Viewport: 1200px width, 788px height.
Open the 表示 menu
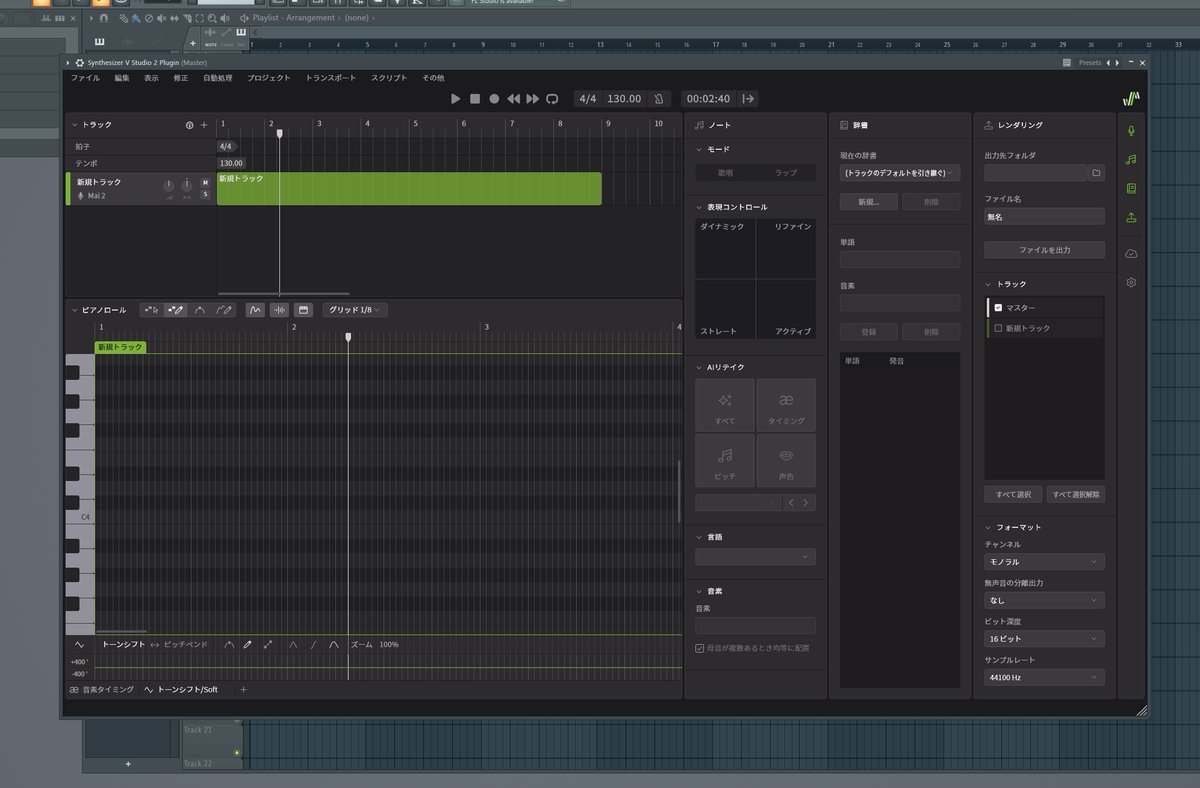pyautogui.click(x=151, y=78)
